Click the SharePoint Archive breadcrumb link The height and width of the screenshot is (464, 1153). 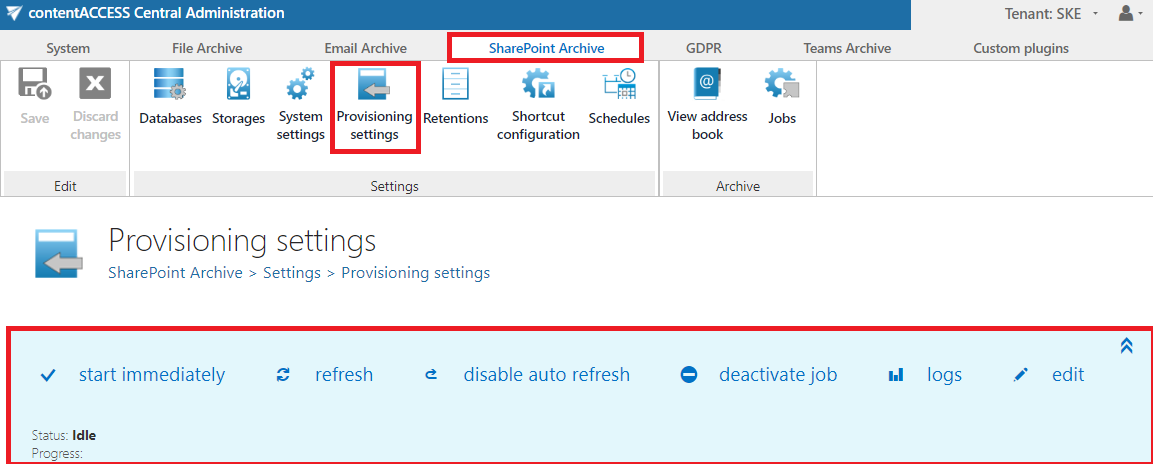(x=175, y=272)
